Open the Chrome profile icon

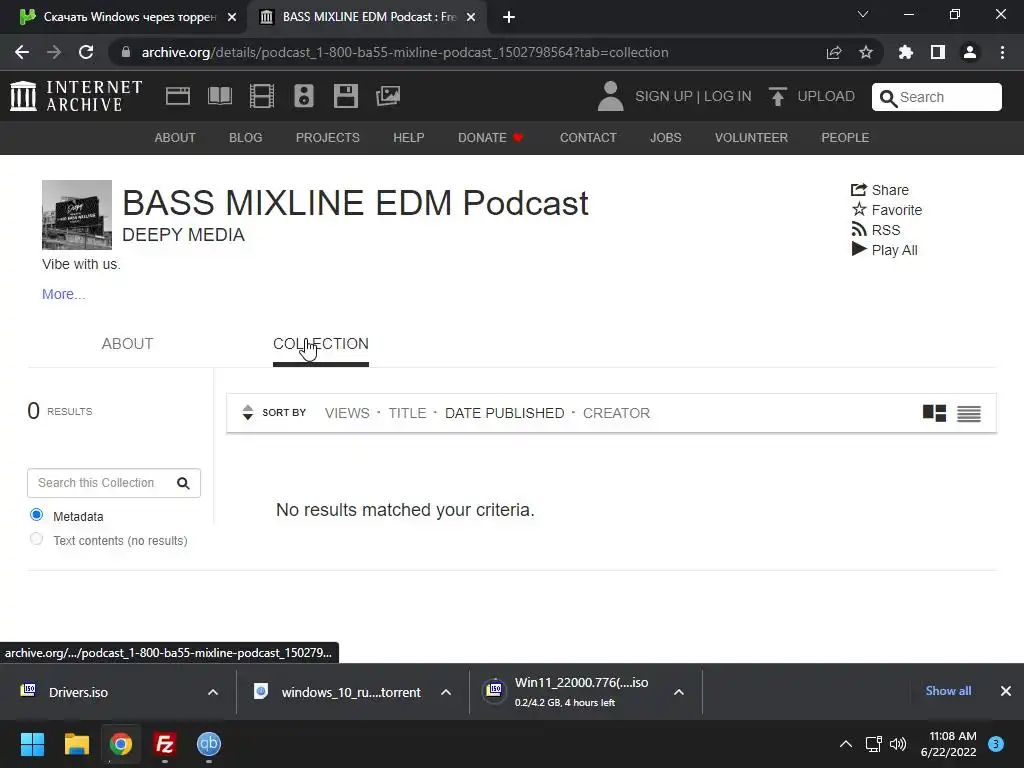tap(970, 52)
